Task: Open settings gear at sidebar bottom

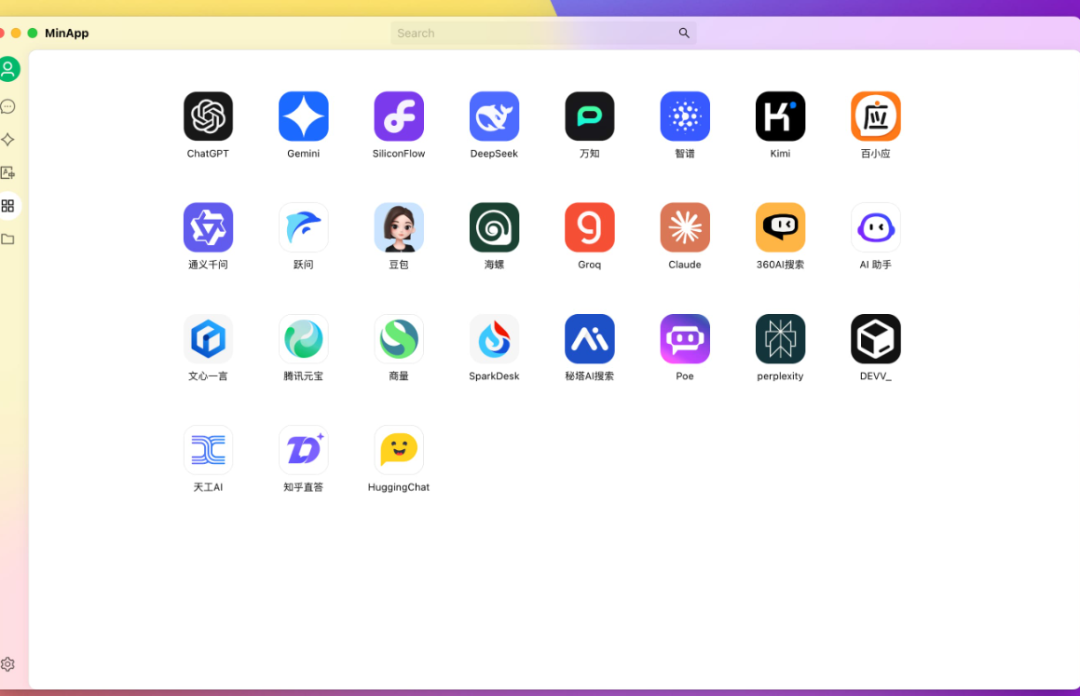Action: coord(8,664)
